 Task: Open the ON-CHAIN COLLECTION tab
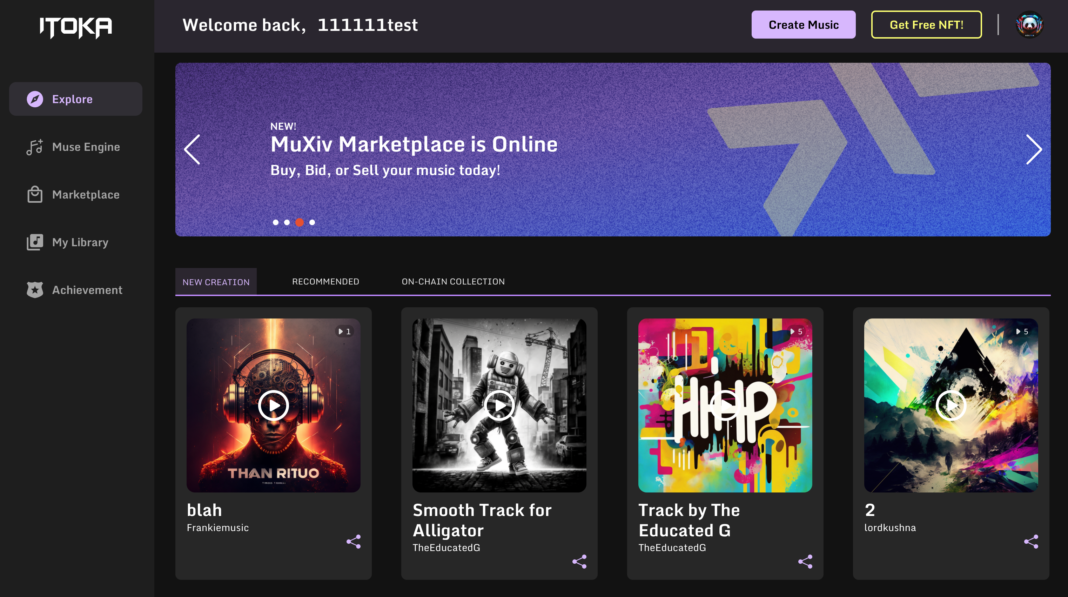(x=452, y=281)
